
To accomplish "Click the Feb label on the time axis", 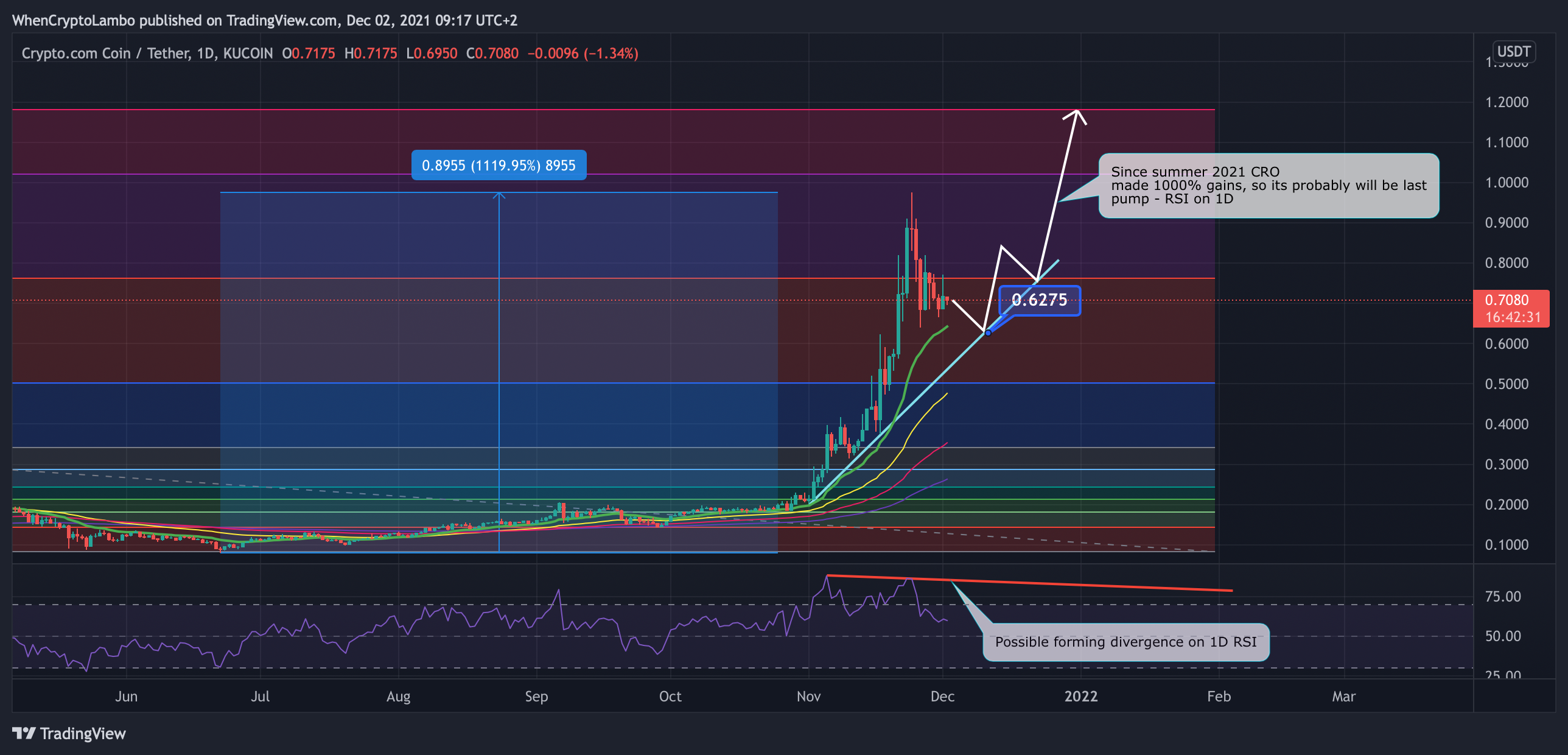I will pyautogui.click(x=1219, y=697).
